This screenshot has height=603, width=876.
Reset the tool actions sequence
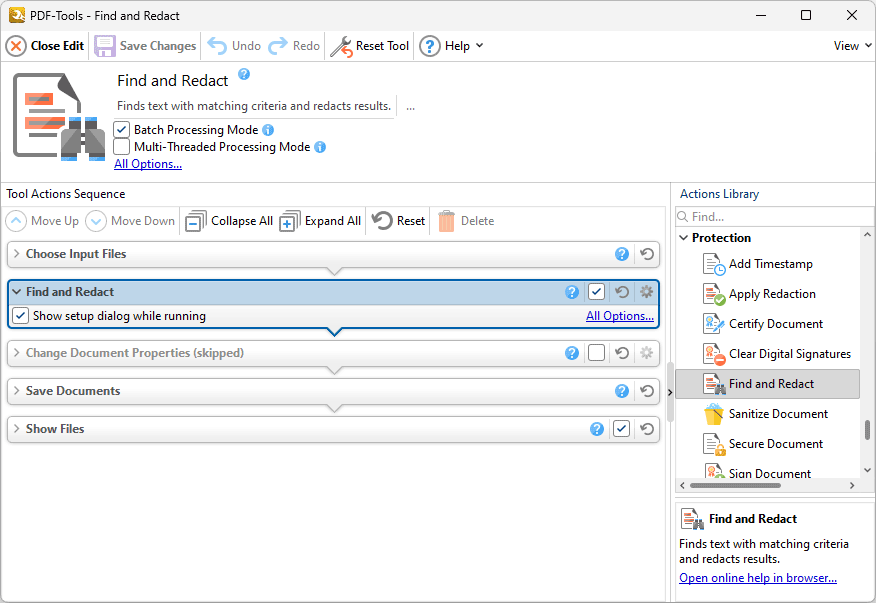tap(398, 221)
